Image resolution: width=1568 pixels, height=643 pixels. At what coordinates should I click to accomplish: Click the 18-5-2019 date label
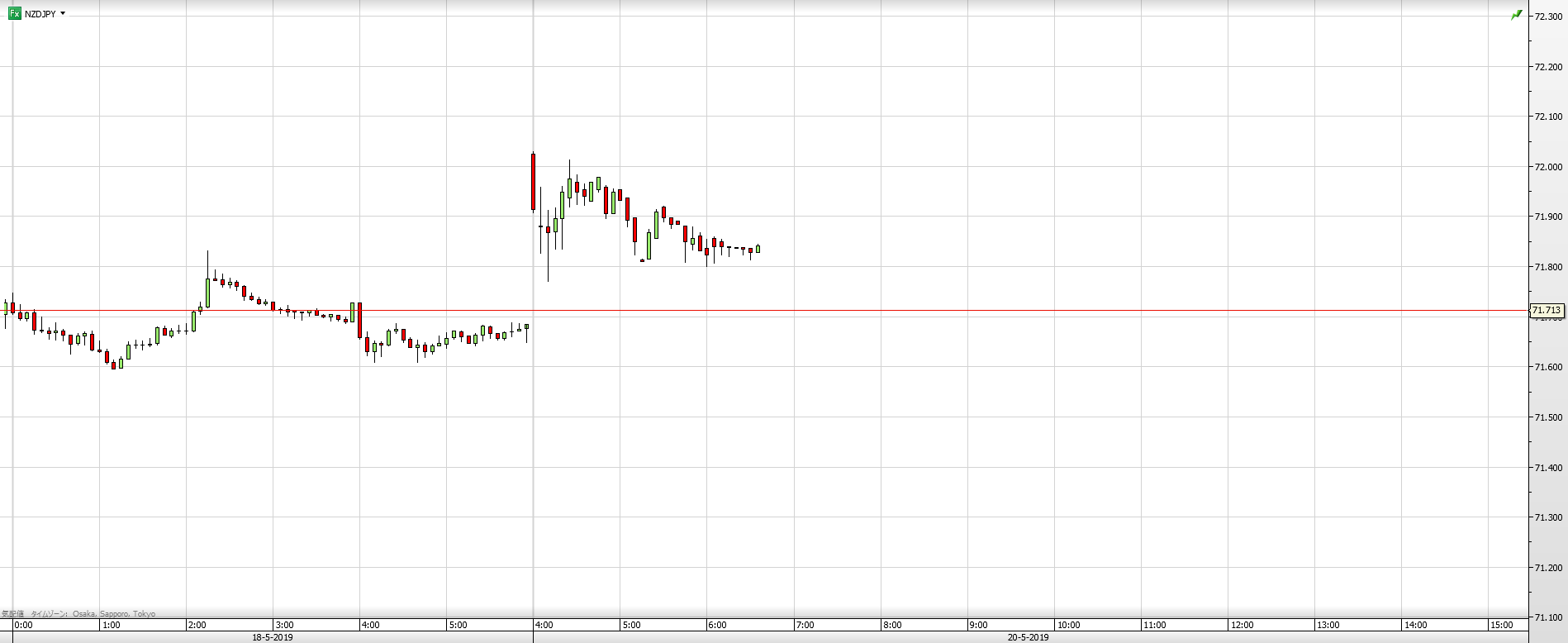point(273,637)
